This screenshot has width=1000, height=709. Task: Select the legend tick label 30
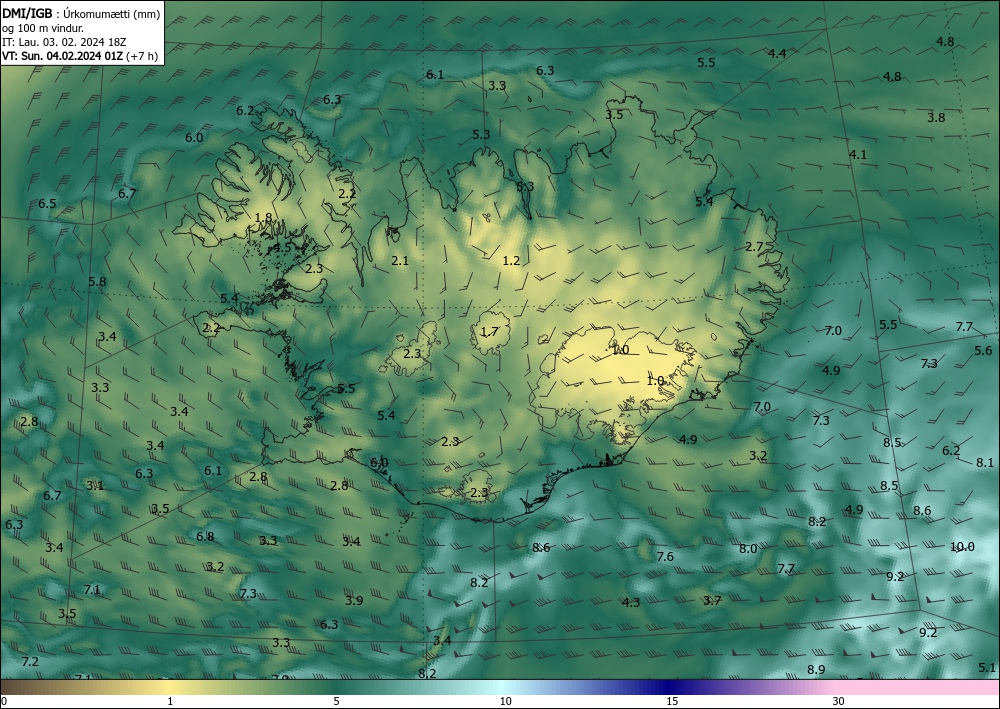(x=839, y=701)
